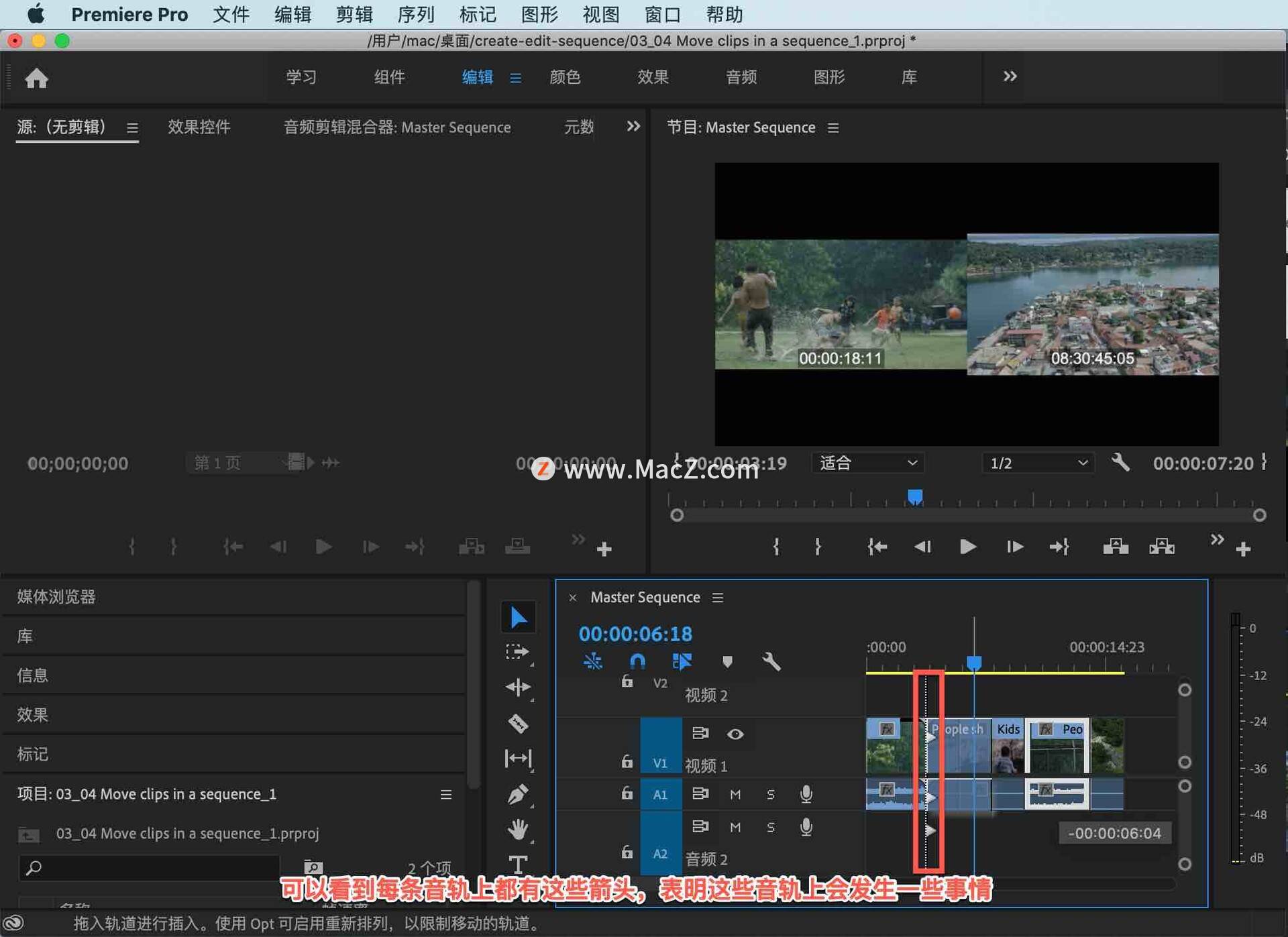Open the zoom level dropdown 适合
The height and width of the screenshot is (937, 1288).
pos(868,463)
